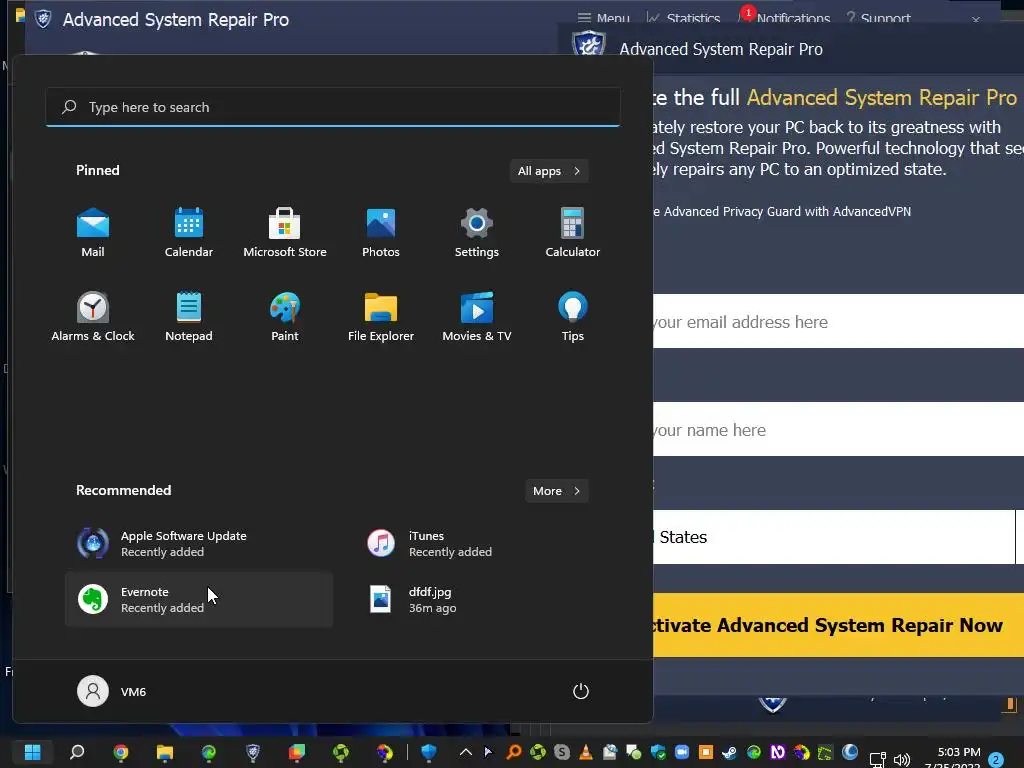Show All apps list
1024x768 pixels.
(549, 171)
